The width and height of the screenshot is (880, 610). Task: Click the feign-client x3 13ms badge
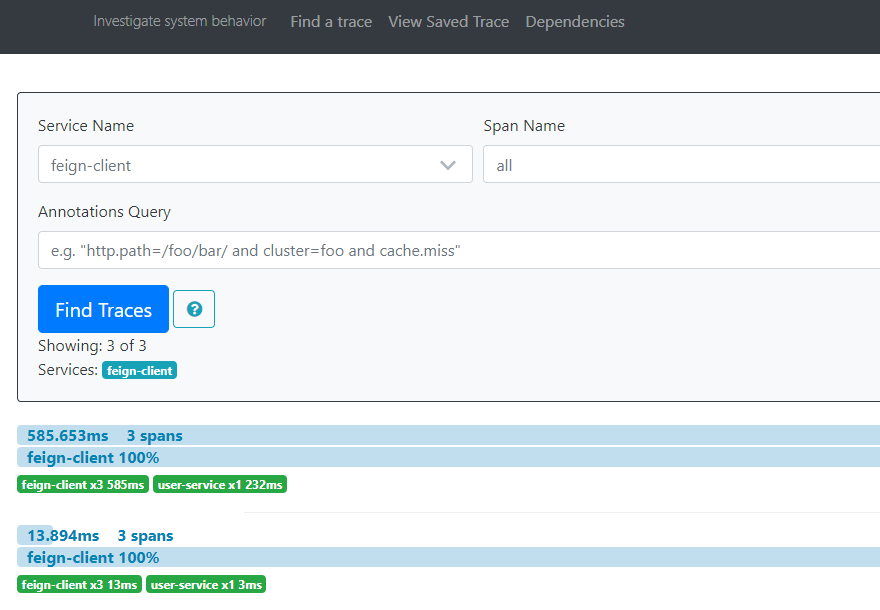(80, 584)
